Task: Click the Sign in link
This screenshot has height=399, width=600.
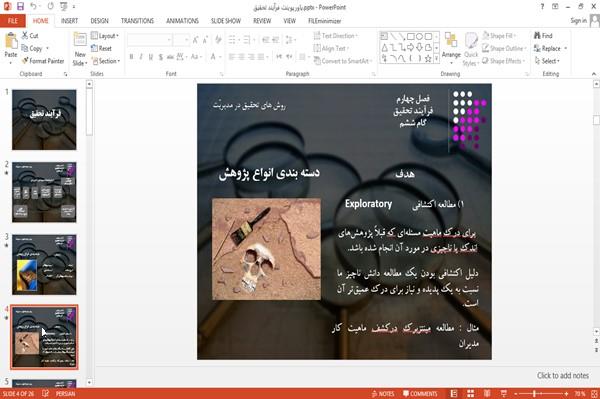Action: click(x=578, y=21)
